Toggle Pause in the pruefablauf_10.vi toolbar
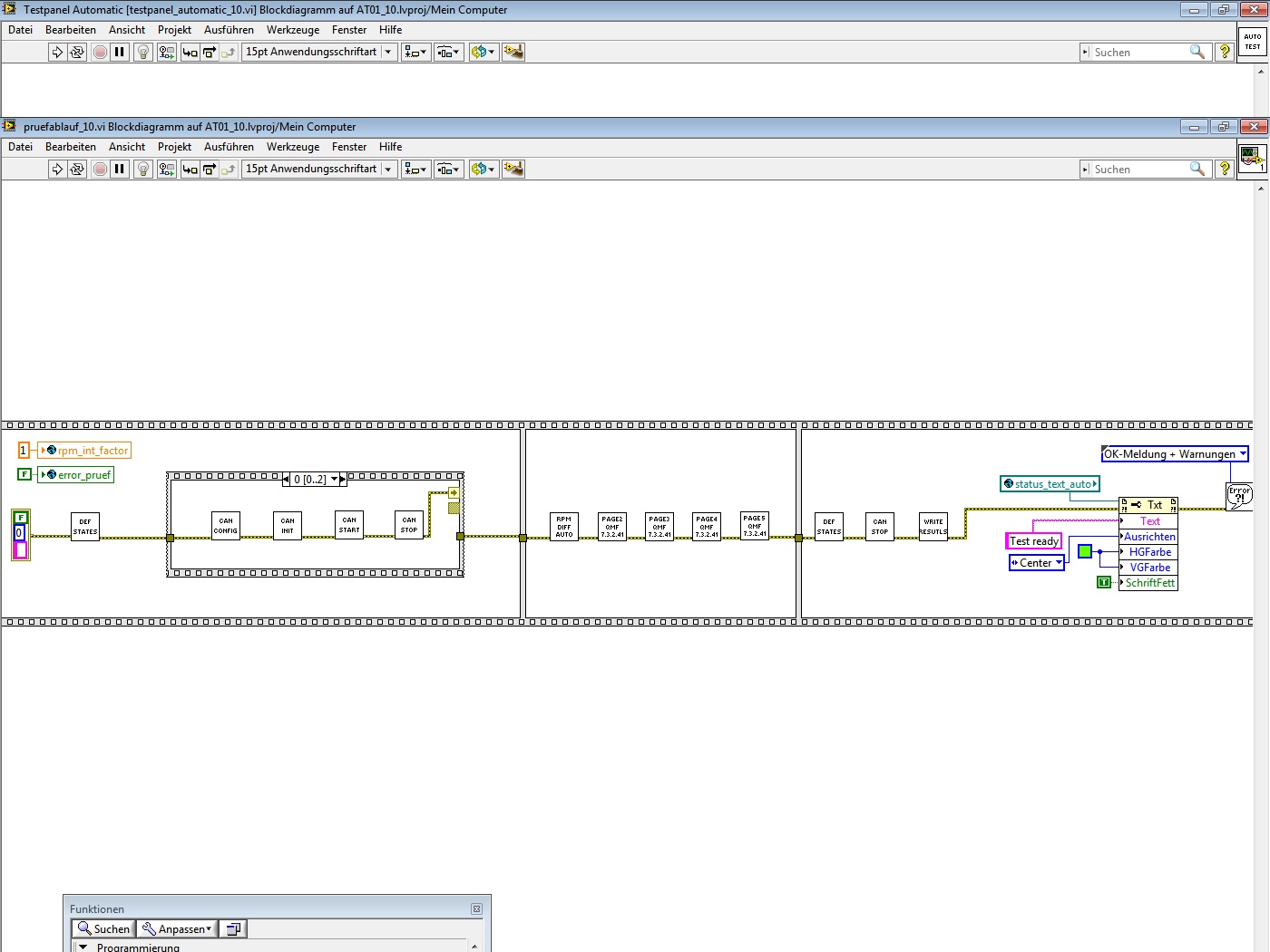Viewport: 1270px width, 952px height. pos(120,169)
